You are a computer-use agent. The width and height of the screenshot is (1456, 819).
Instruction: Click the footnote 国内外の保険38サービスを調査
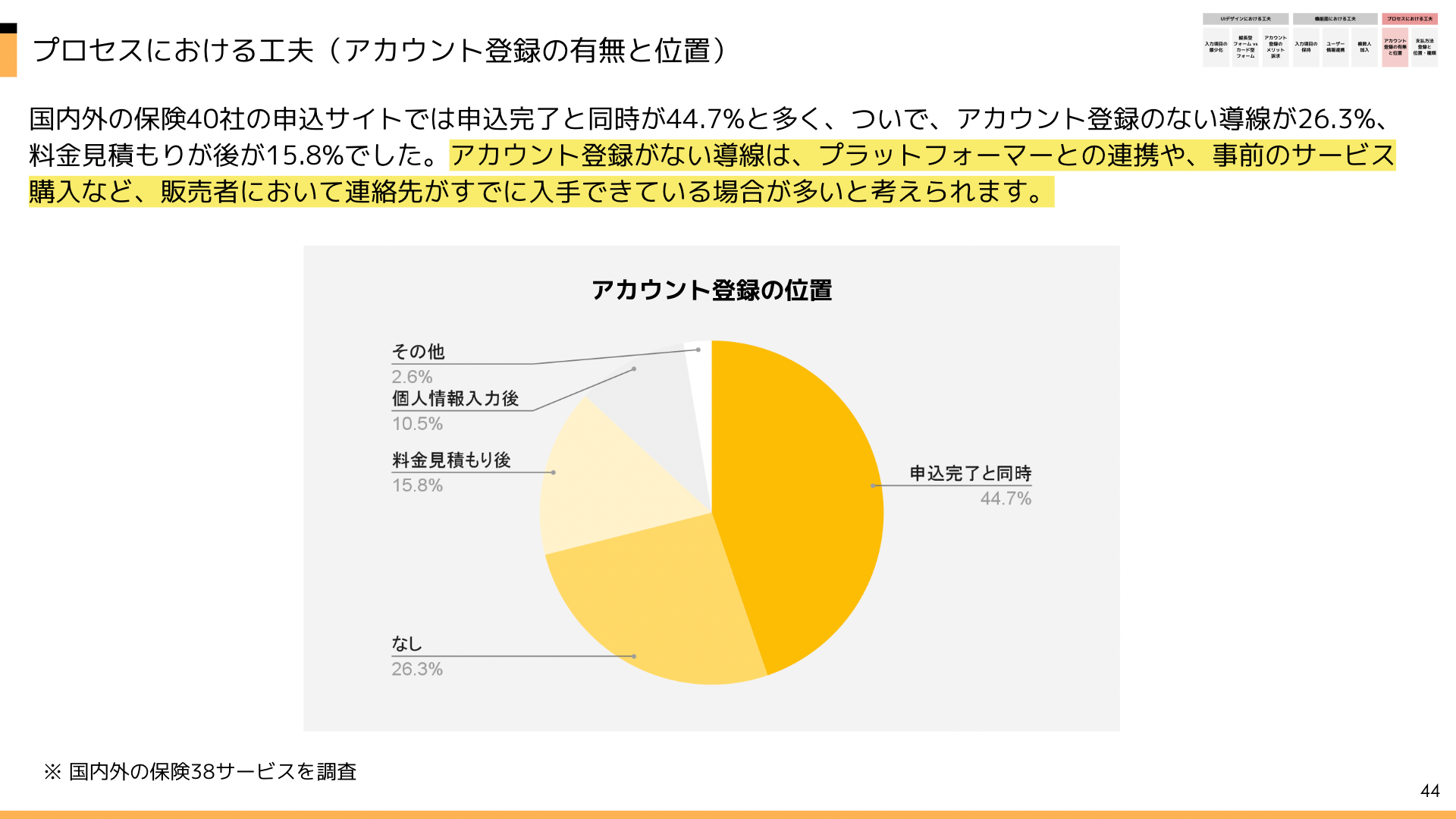212,771
